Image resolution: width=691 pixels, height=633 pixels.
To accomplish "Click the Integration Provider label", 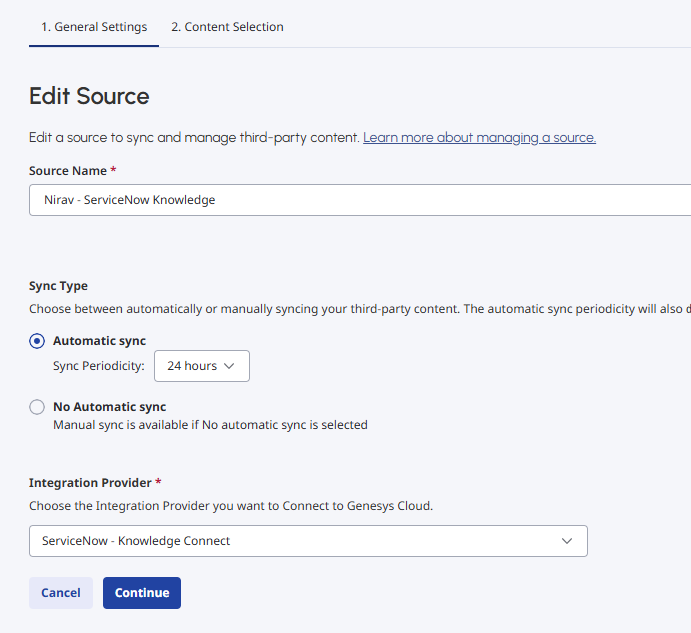I will 90,483.
